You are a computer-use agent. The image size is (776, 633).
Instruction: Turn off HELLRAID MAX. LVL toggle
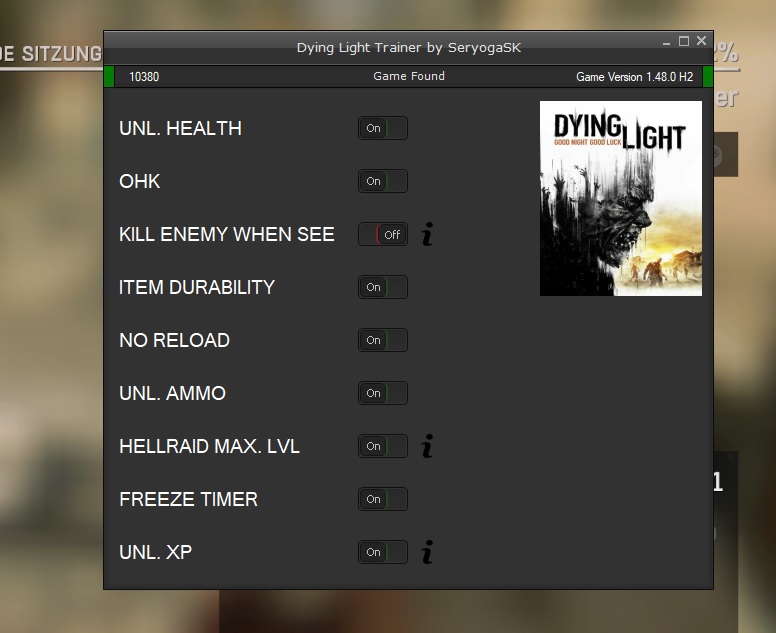[x=383, y=447]
